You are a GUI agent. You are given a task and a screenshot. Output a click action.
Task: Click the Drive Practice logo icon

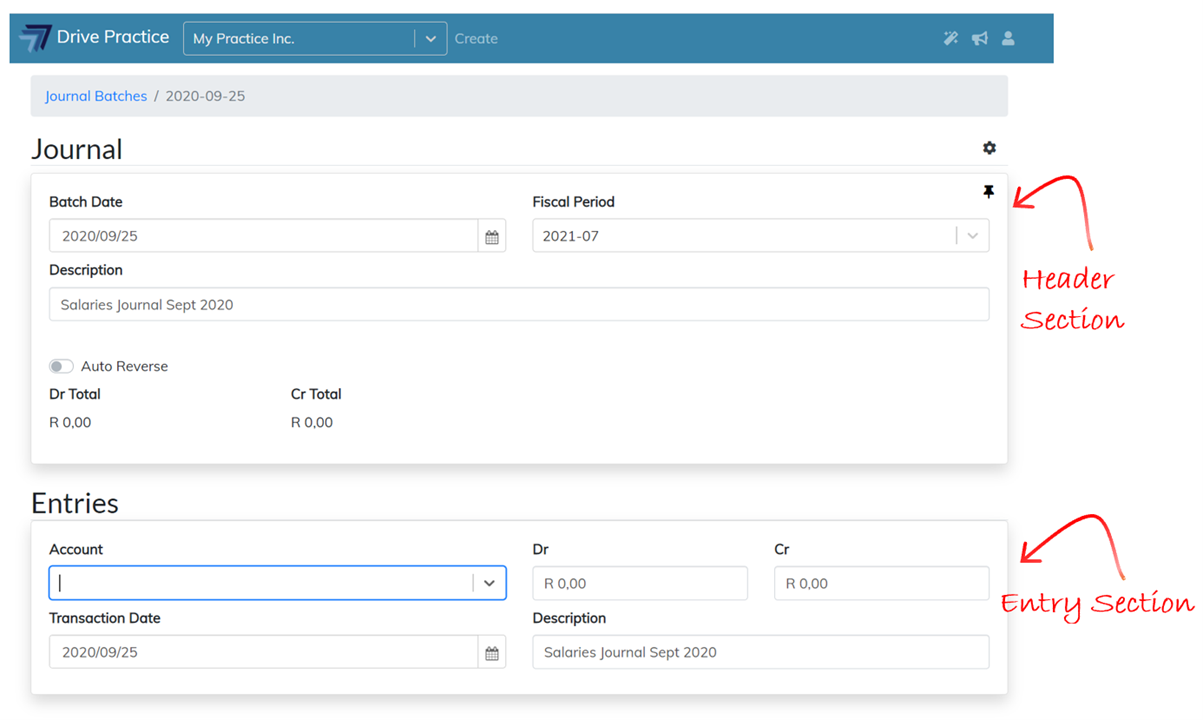(x=35, y=38)
